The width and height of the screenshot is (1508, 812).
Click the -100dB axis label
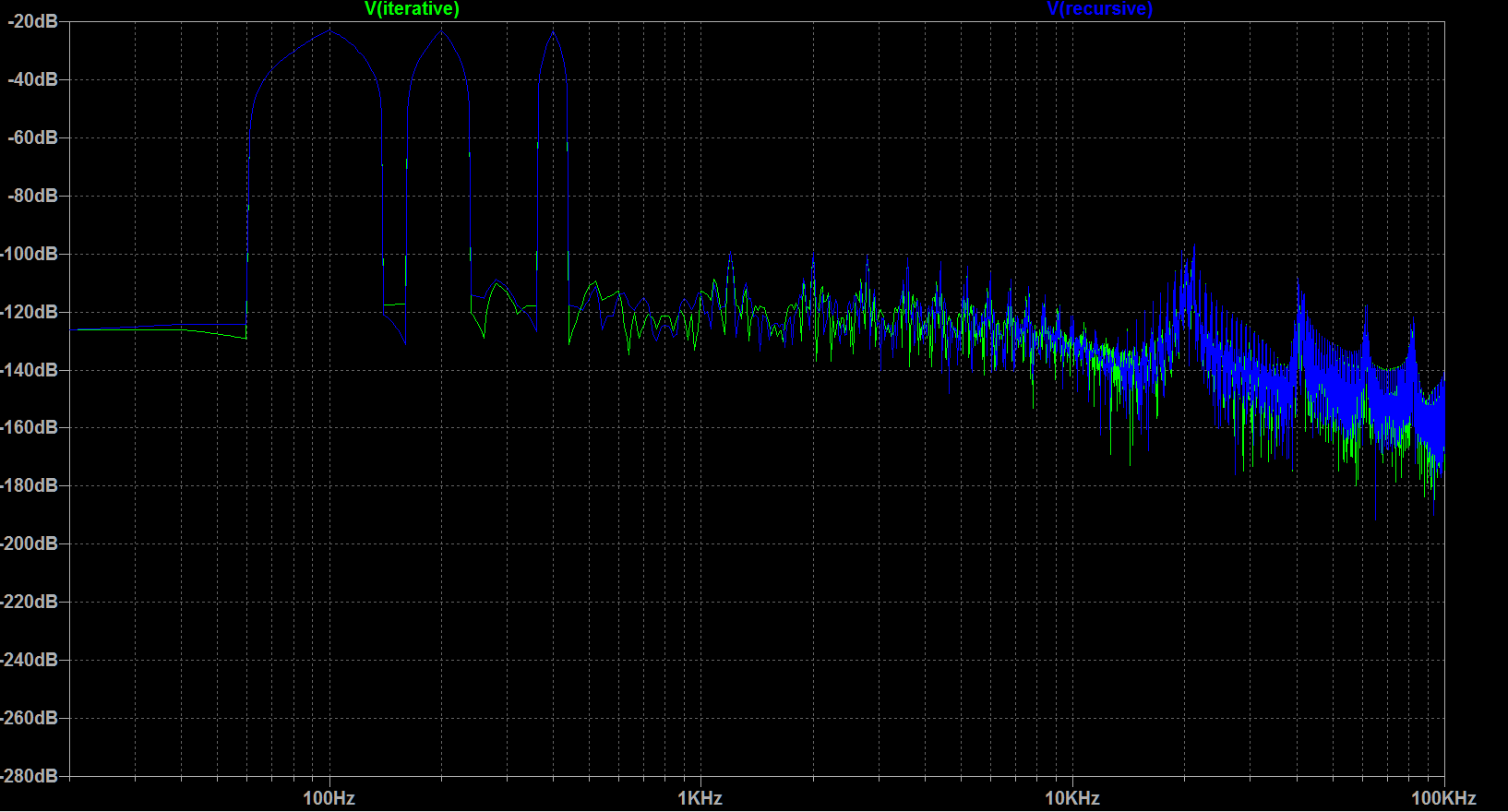(x=29, y=254)
